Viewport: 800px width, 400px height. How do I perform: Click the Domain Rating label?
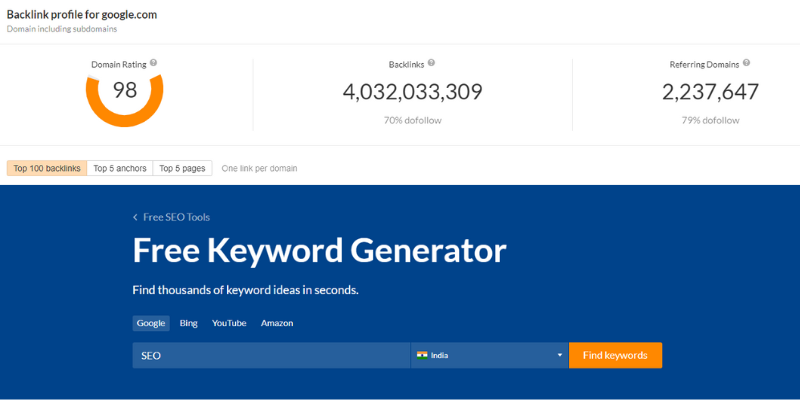point(119,65)
